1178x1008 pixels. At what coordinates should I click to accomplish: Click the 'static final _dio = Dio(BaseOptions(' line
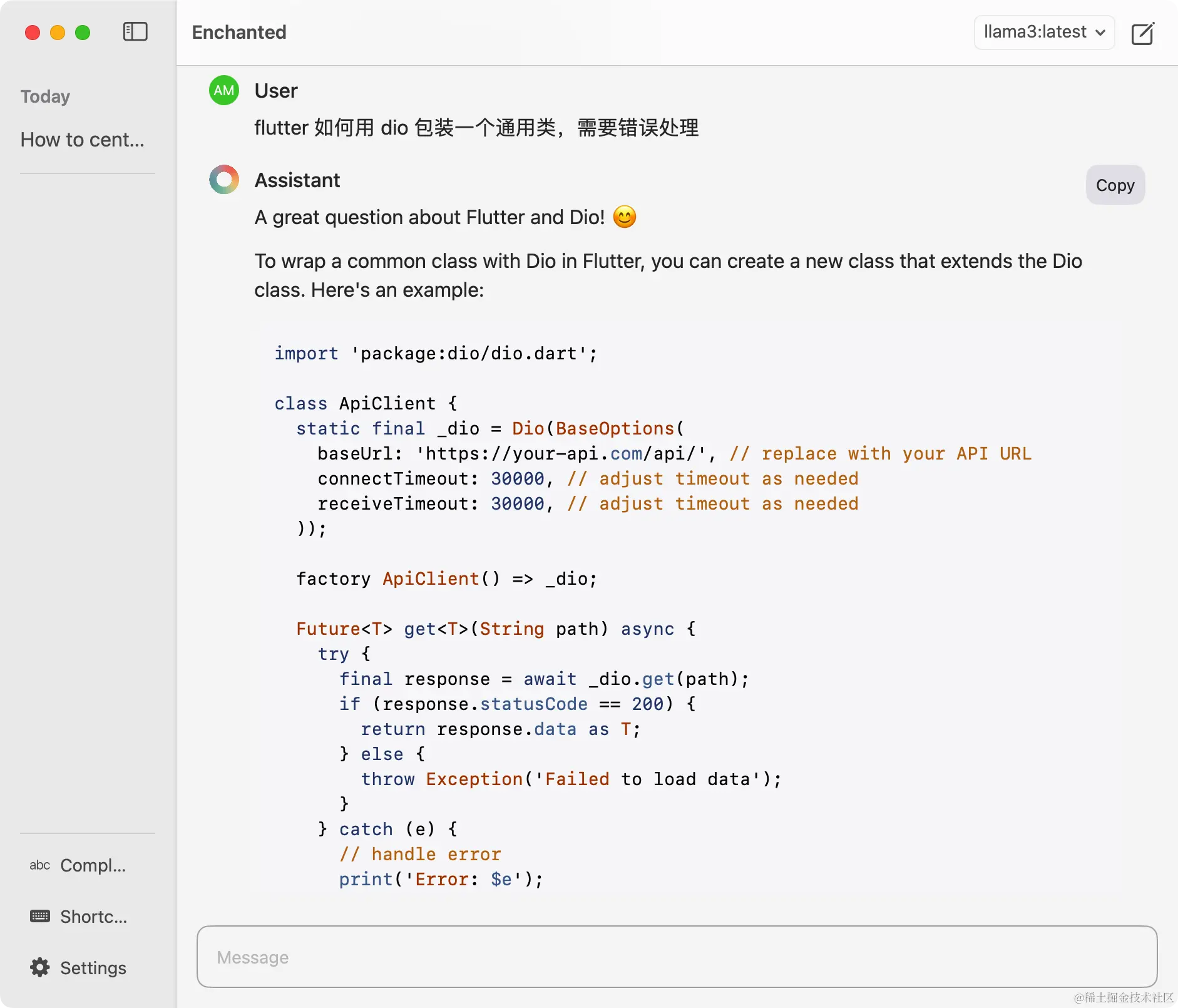click(491, 429)
